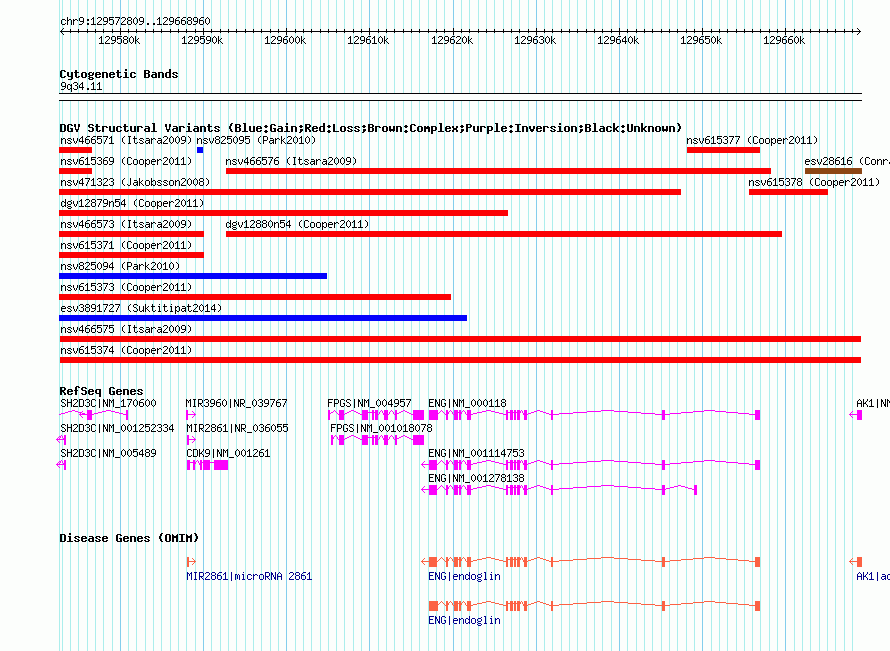The image size is (890, 651).
Task: Click the 129660k ruler tick label
Action: [784, 40]
